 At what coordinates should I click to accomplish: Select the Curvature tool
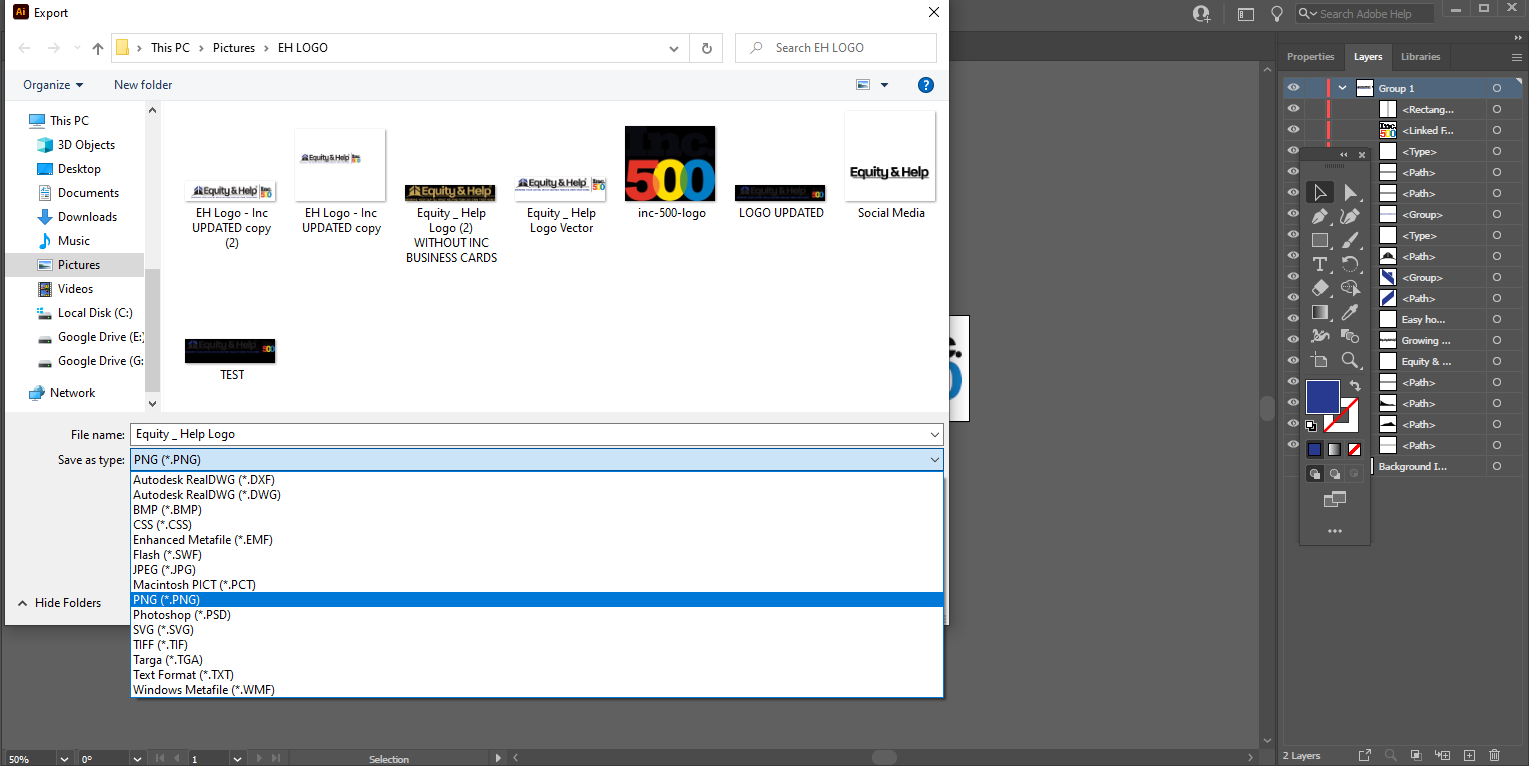1350,216
